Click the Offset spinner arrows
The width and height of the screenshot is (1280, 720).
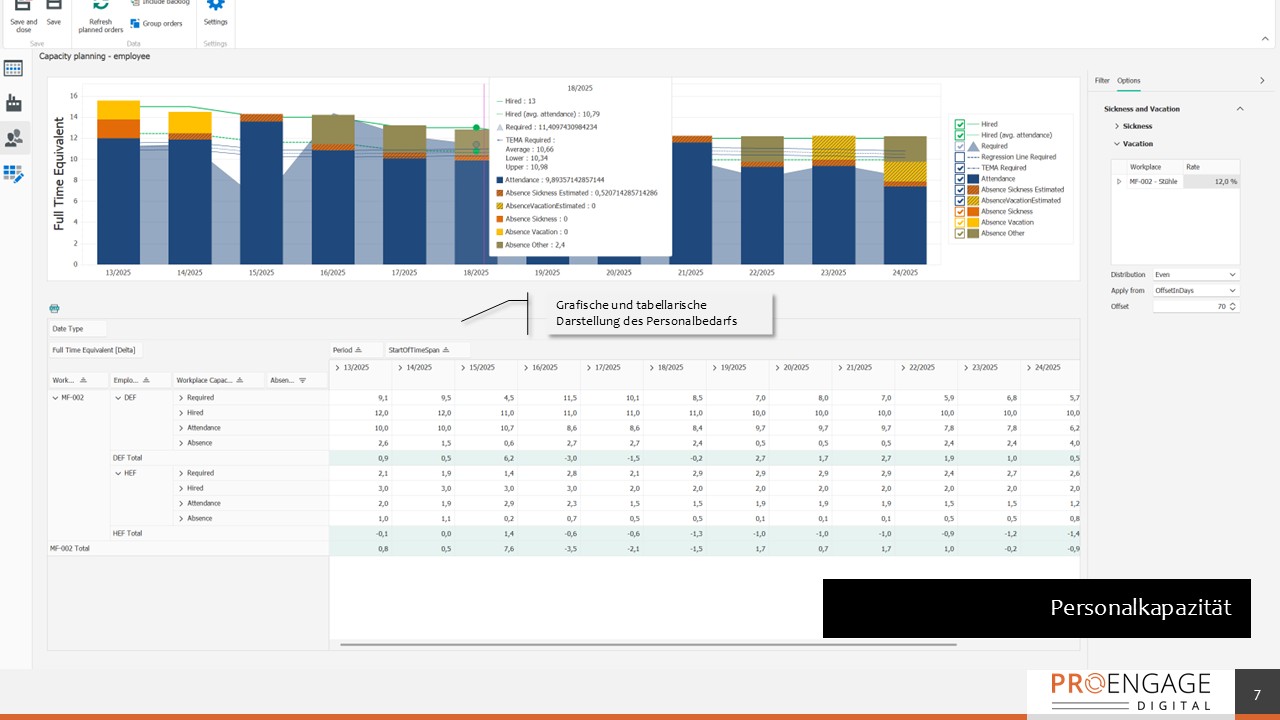point(1233,306)
